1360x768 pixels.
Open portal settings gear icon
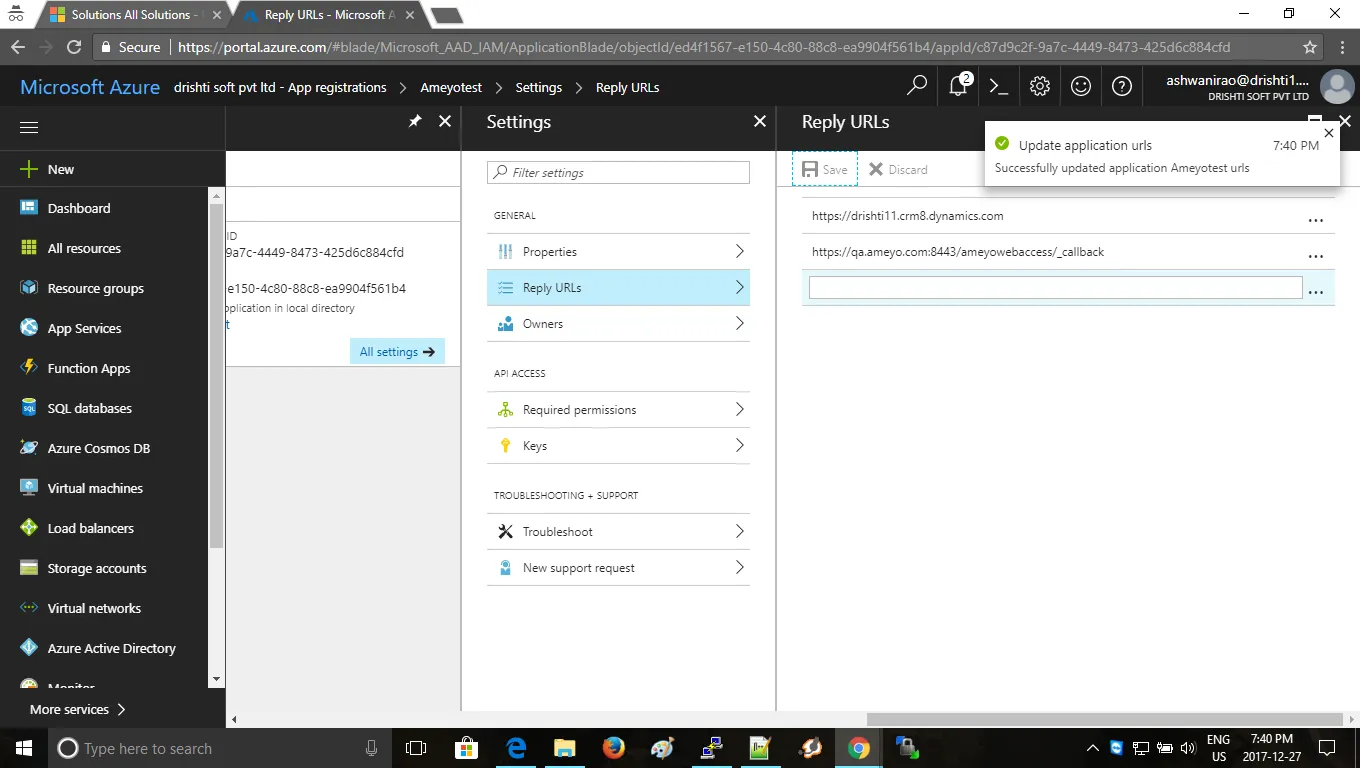point(1040,87)
